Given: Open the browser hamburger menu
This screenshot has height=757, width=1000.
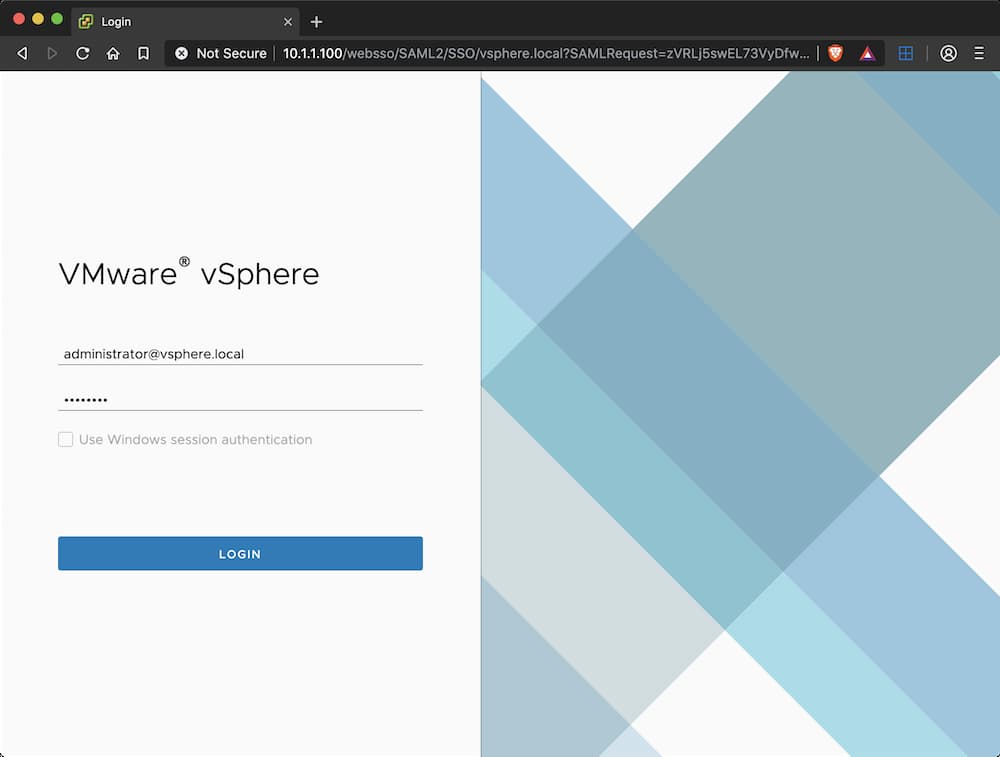Looking at the screenshot, I should tap(979, 54).
